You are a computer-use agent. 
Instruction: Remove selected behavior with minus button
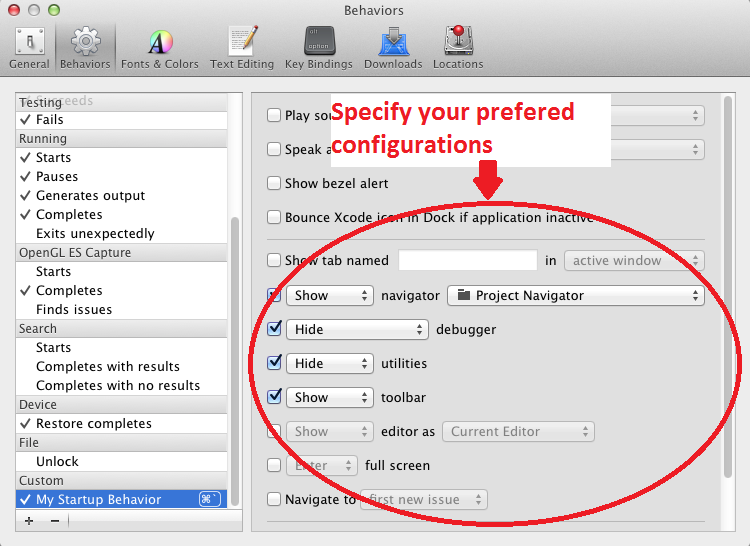[55, 521]
